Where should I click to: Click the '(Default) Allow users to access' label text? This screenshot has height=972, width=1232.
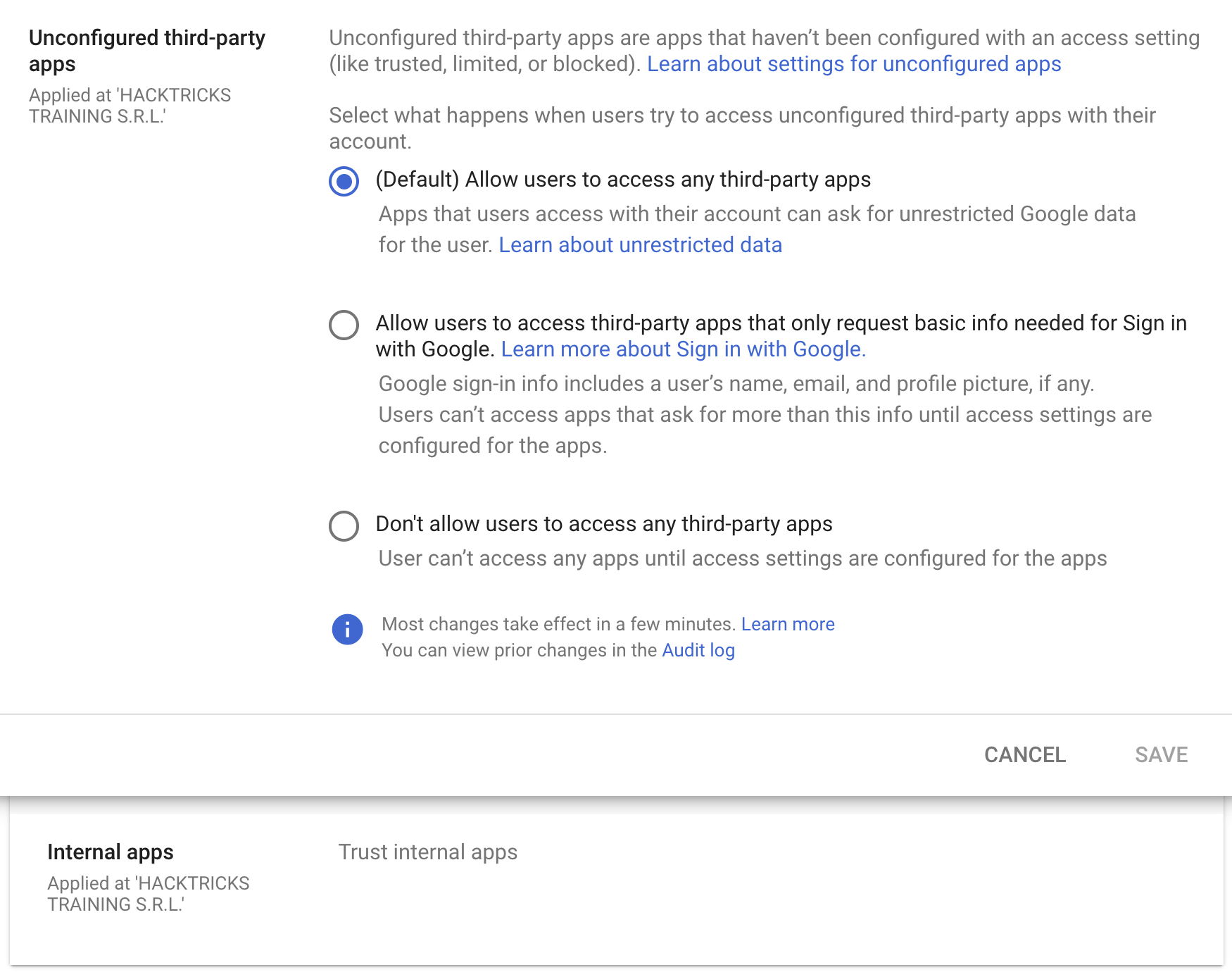pyautogui.click(x=622, y=180)
